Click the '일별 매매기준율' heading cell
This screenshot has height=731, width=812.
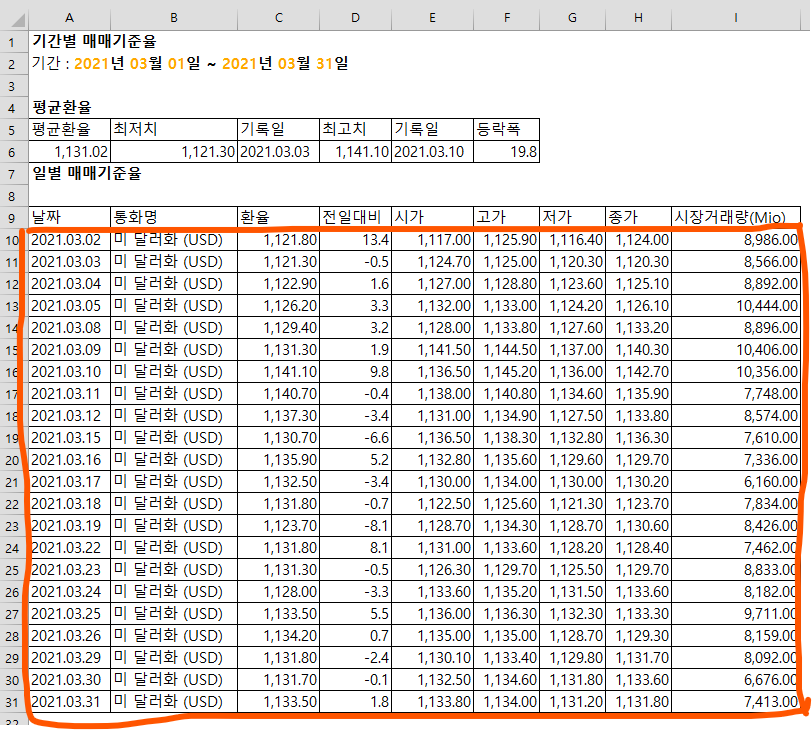click(86, 173)
